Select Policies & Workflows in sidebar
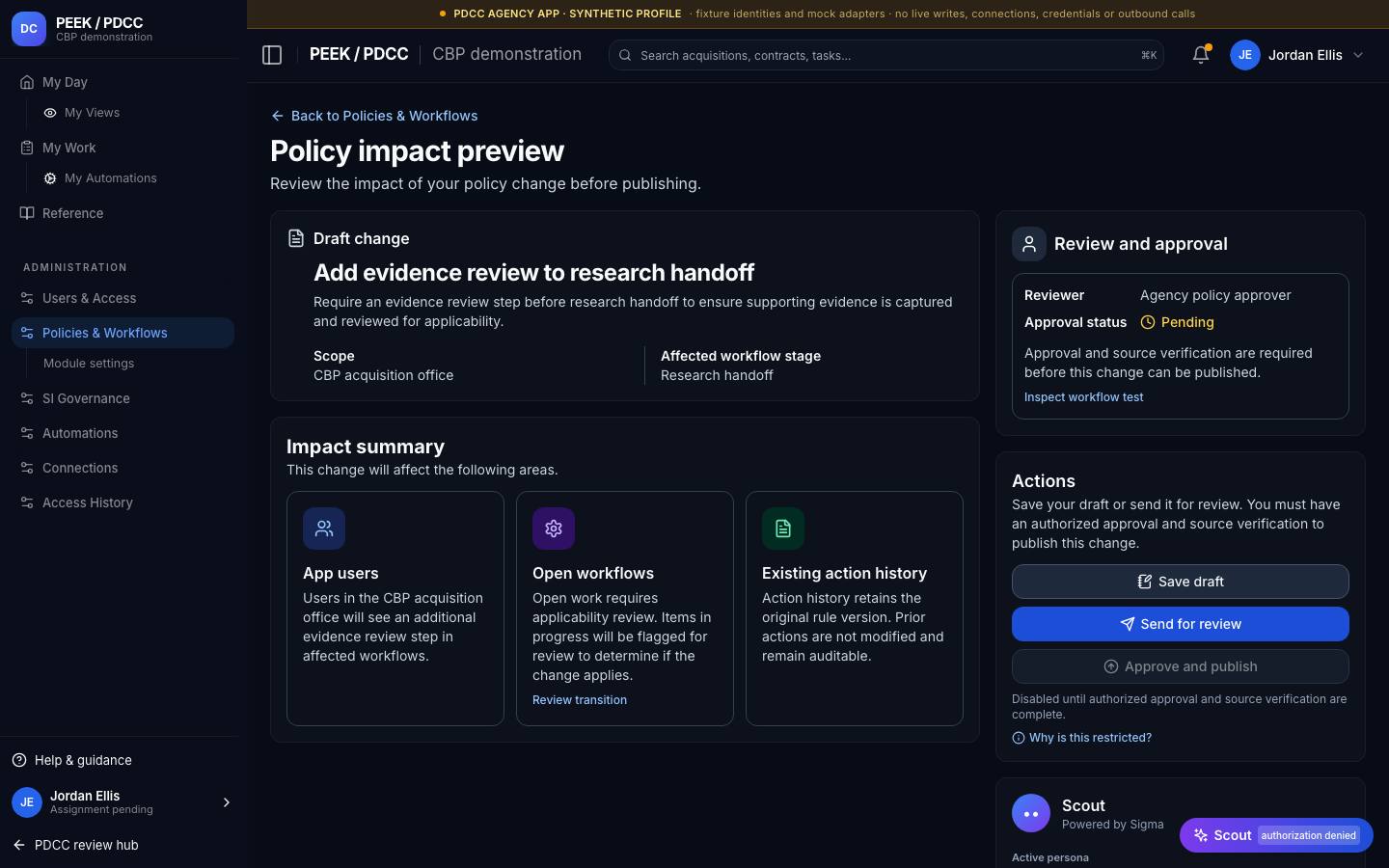The width and height of the screenshot is (1389, 868). [x=123, y=333]
